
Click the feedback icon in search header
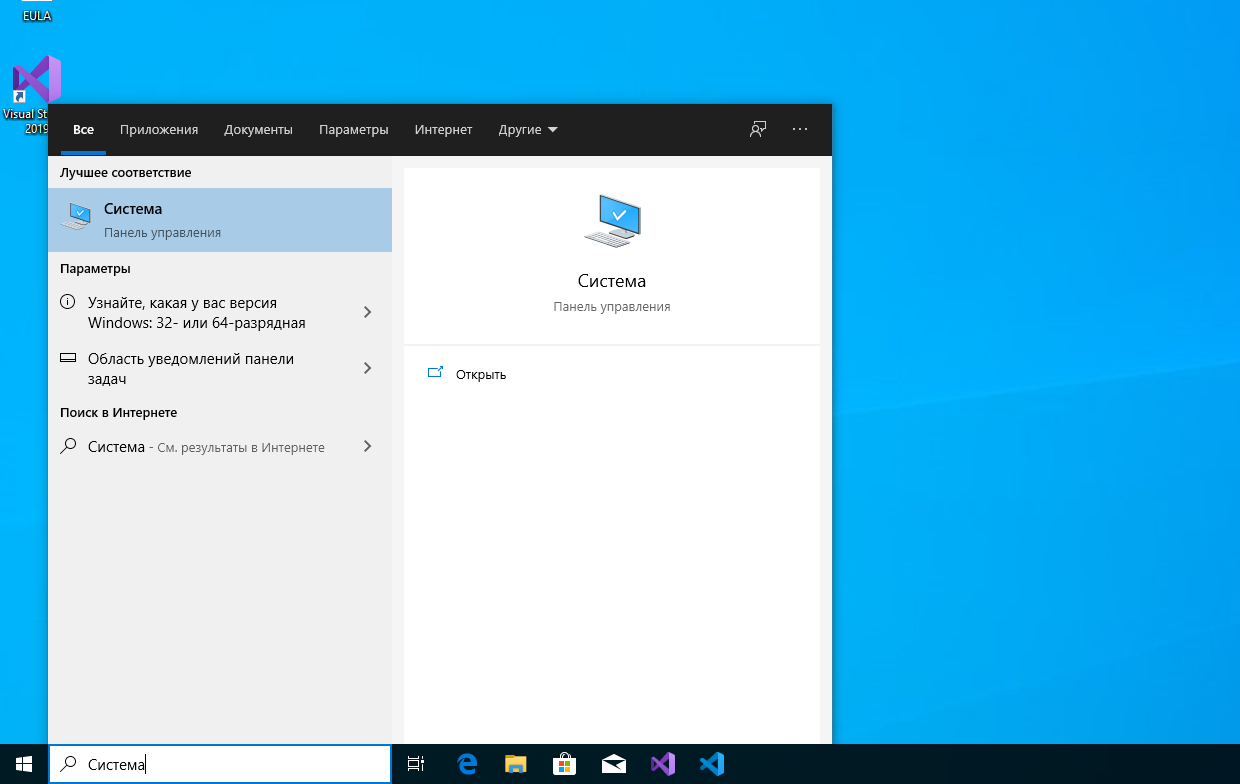point(758,129)
